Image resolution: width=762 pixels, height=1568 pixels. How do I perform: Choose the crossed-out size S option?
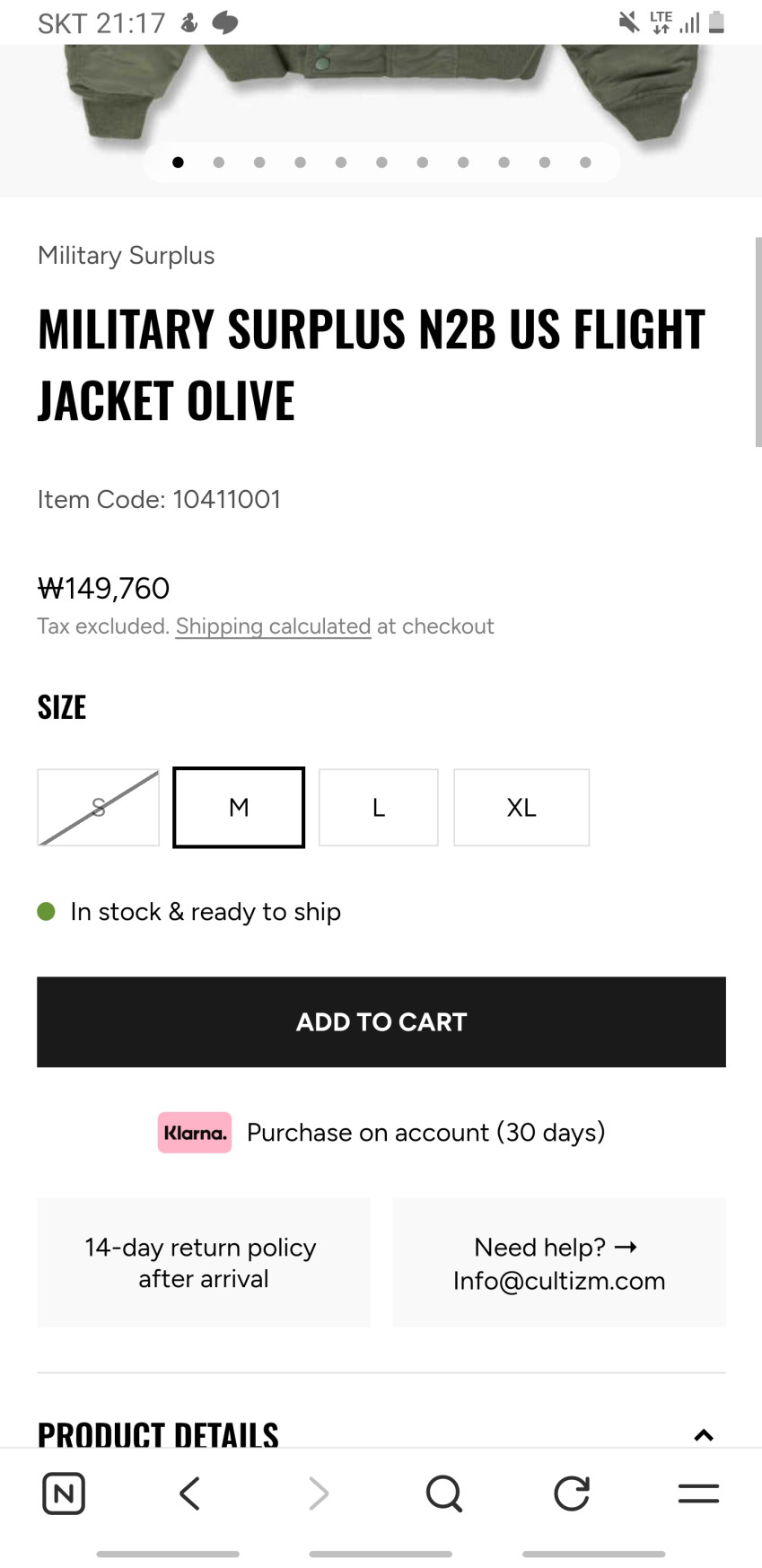click(99, 807)
